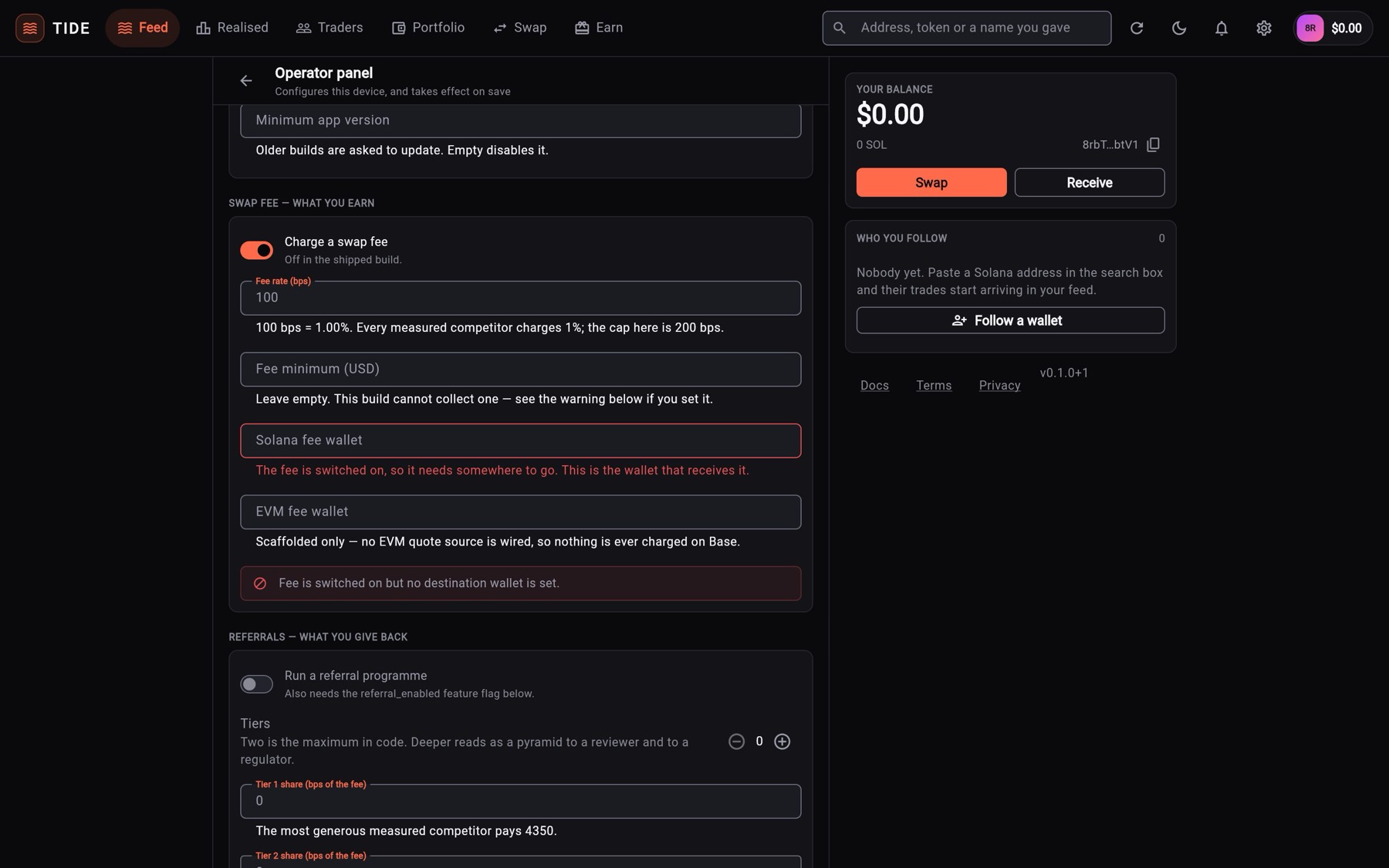Click the Follow a wallet button
The width and height of the screenshot is (1389, 868).
click(1011, 320)
